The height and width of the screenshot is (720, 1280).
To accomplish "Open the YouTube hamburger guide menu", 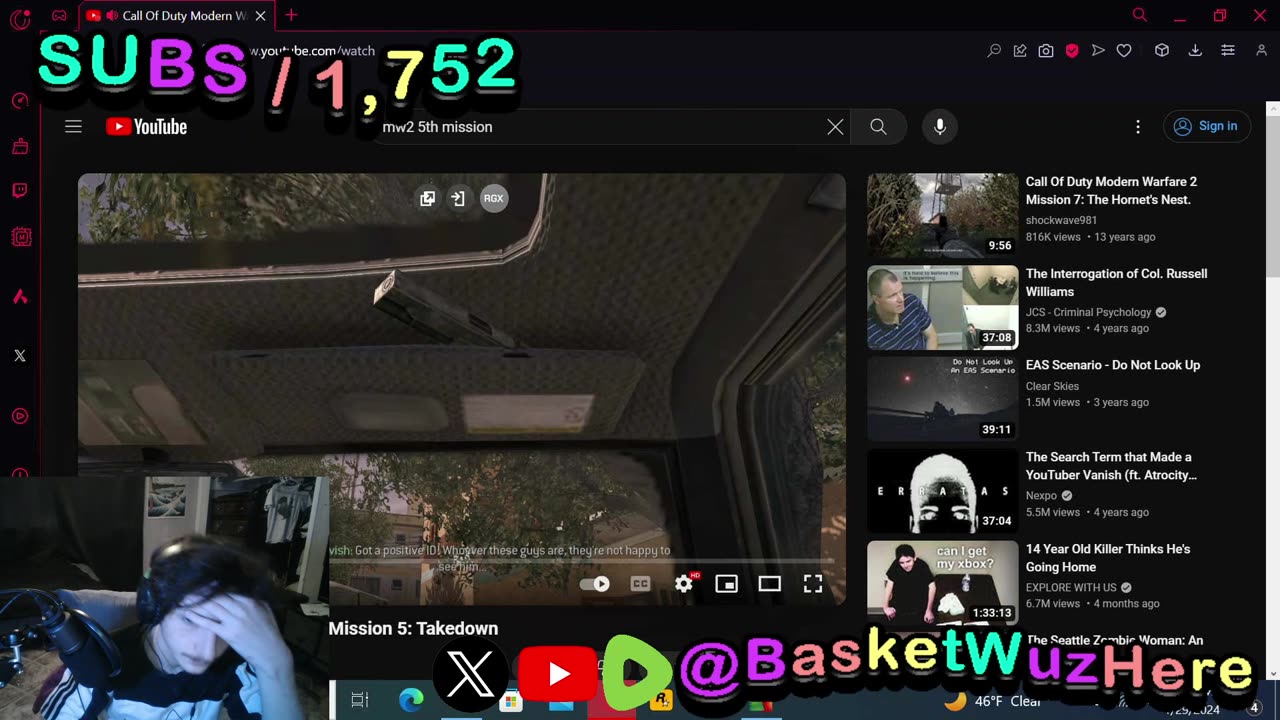I will click(73, 127).
